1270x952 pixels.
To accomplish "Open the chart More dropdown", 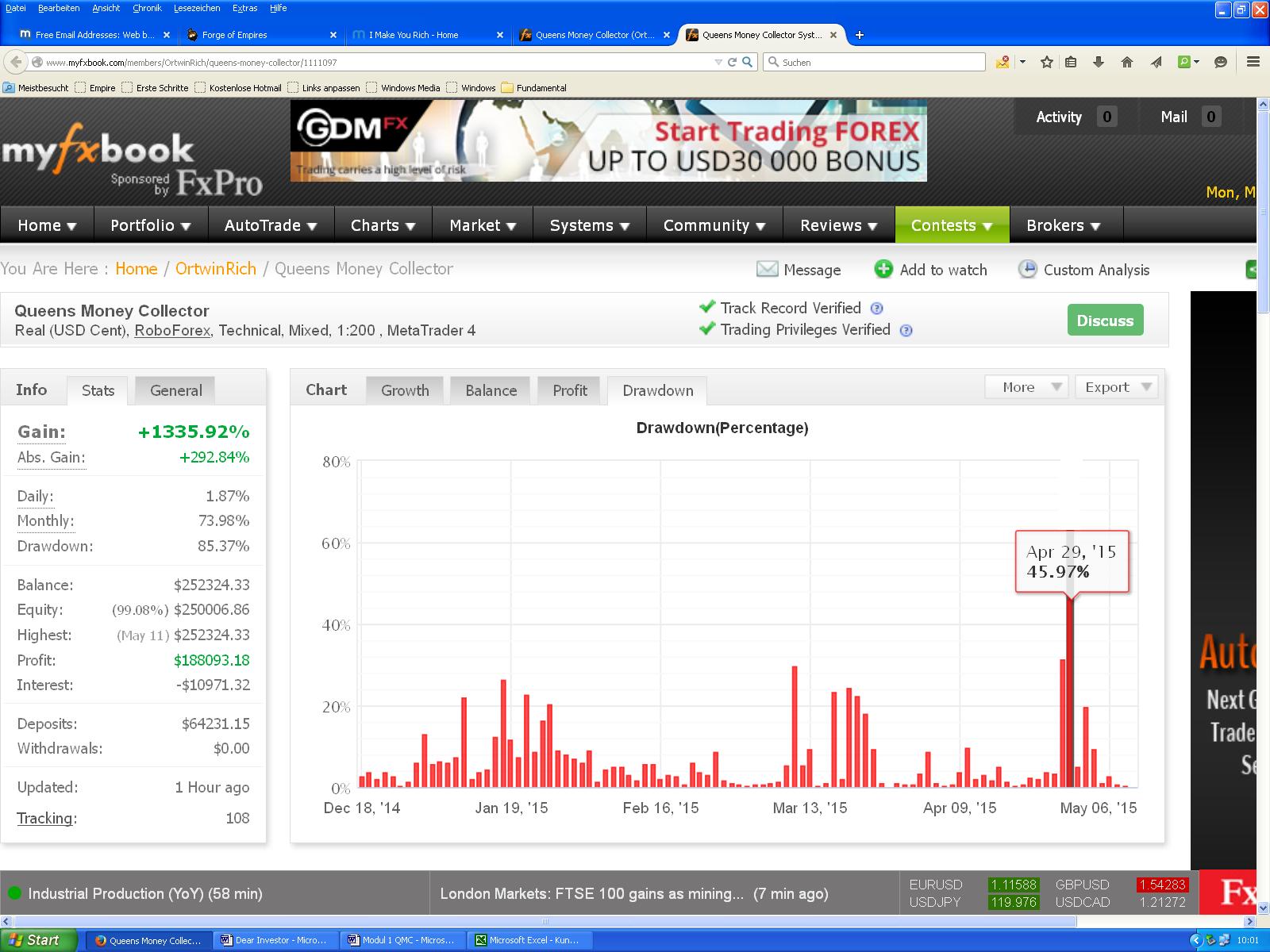I will tap(1026, 387).
